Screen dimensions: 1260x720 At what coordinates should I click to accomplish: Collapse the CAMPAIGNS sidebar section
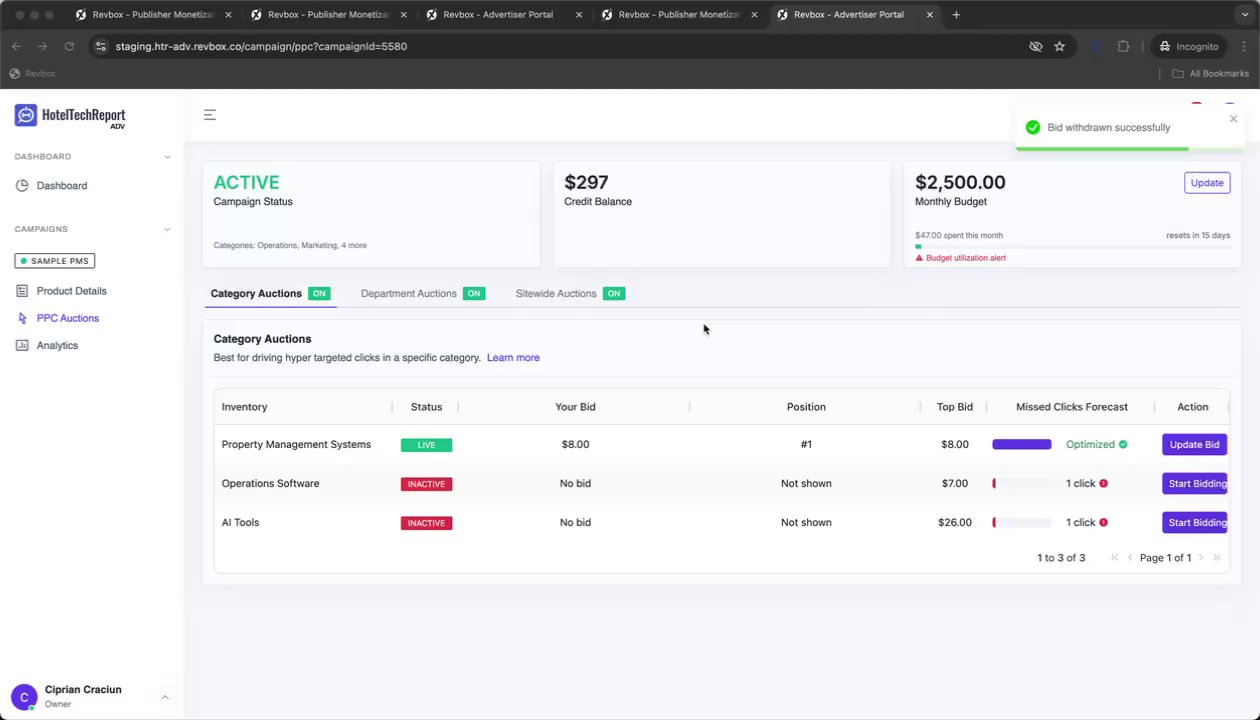click(167, 229)
